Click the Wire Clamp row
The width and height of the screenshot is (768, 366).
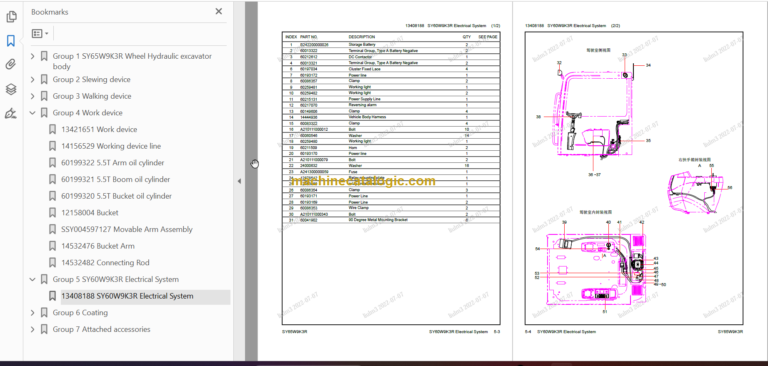391,208
